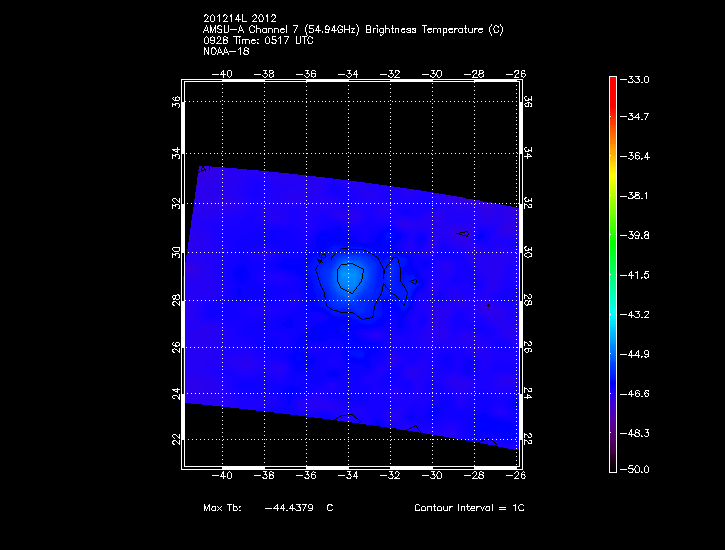Click the "Max Tb: -44.4379 C" readout
The height and width of the screenshot is (550, 725).
click(x=268, y=508)
